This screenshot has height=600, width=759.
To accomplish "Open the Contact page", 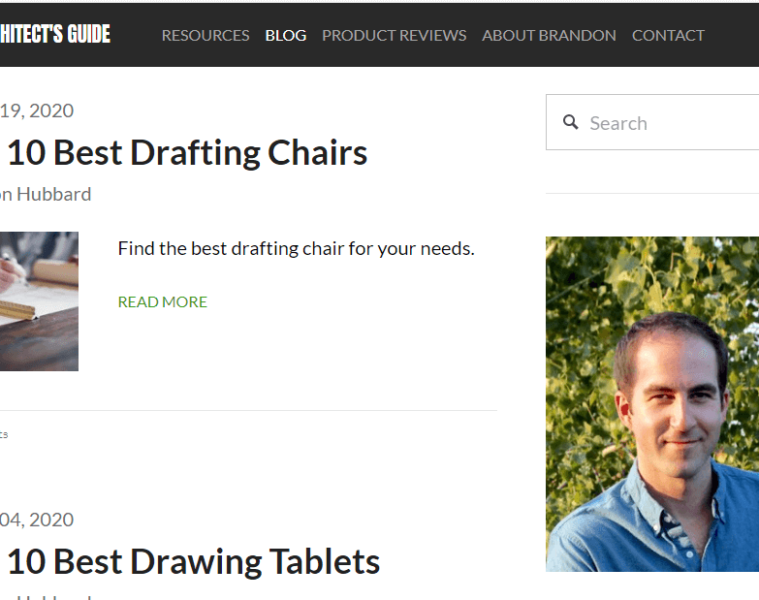I will pyautogui.click(x=668, y=35).
